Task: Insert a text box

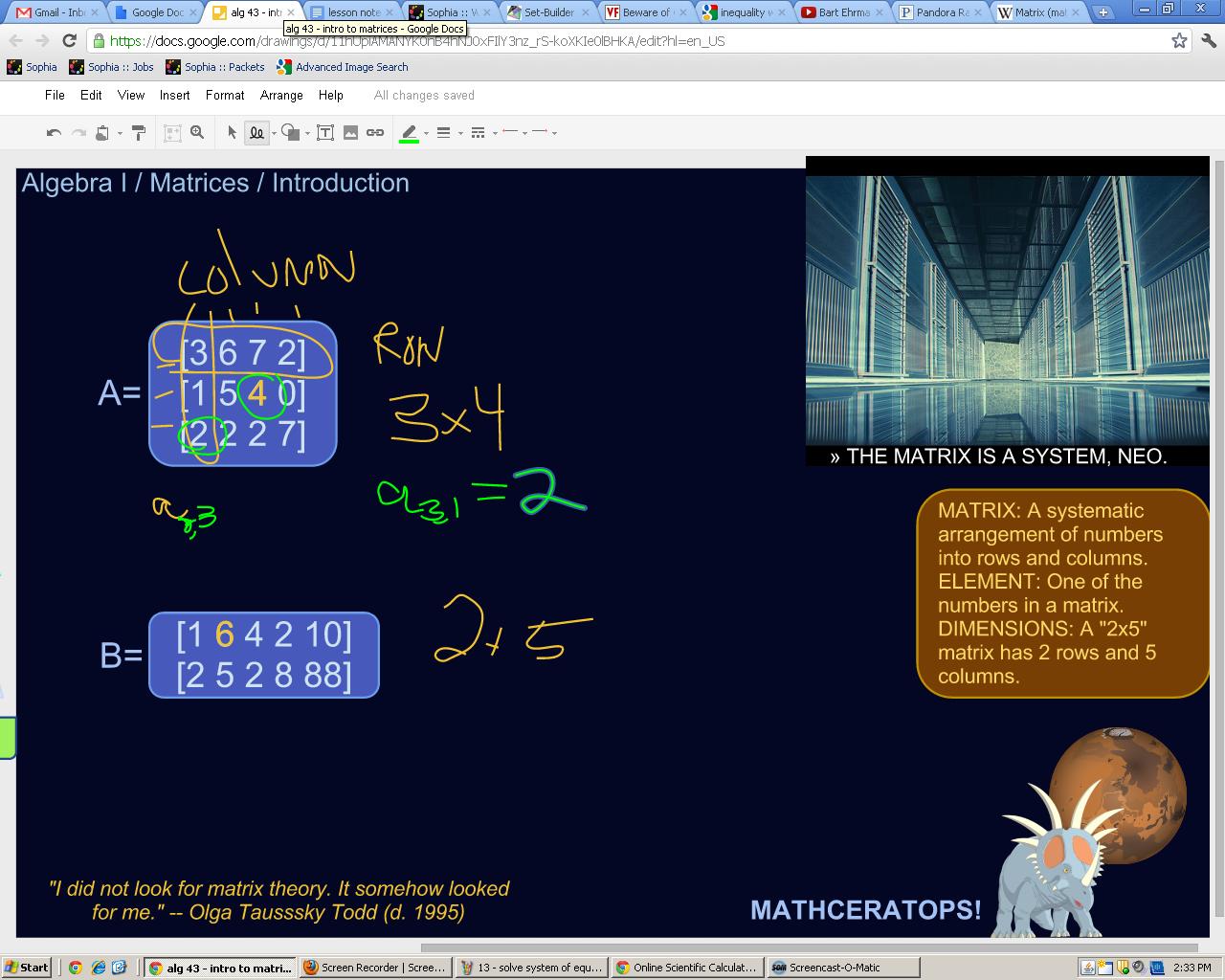Action: 325,132
